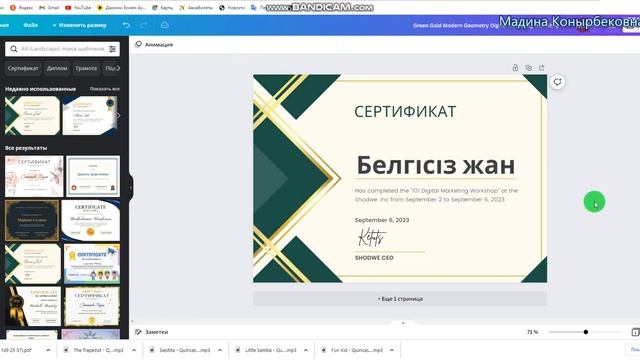
Task: Open the Gmail bookmark
Action: click(x=49, y=7)
